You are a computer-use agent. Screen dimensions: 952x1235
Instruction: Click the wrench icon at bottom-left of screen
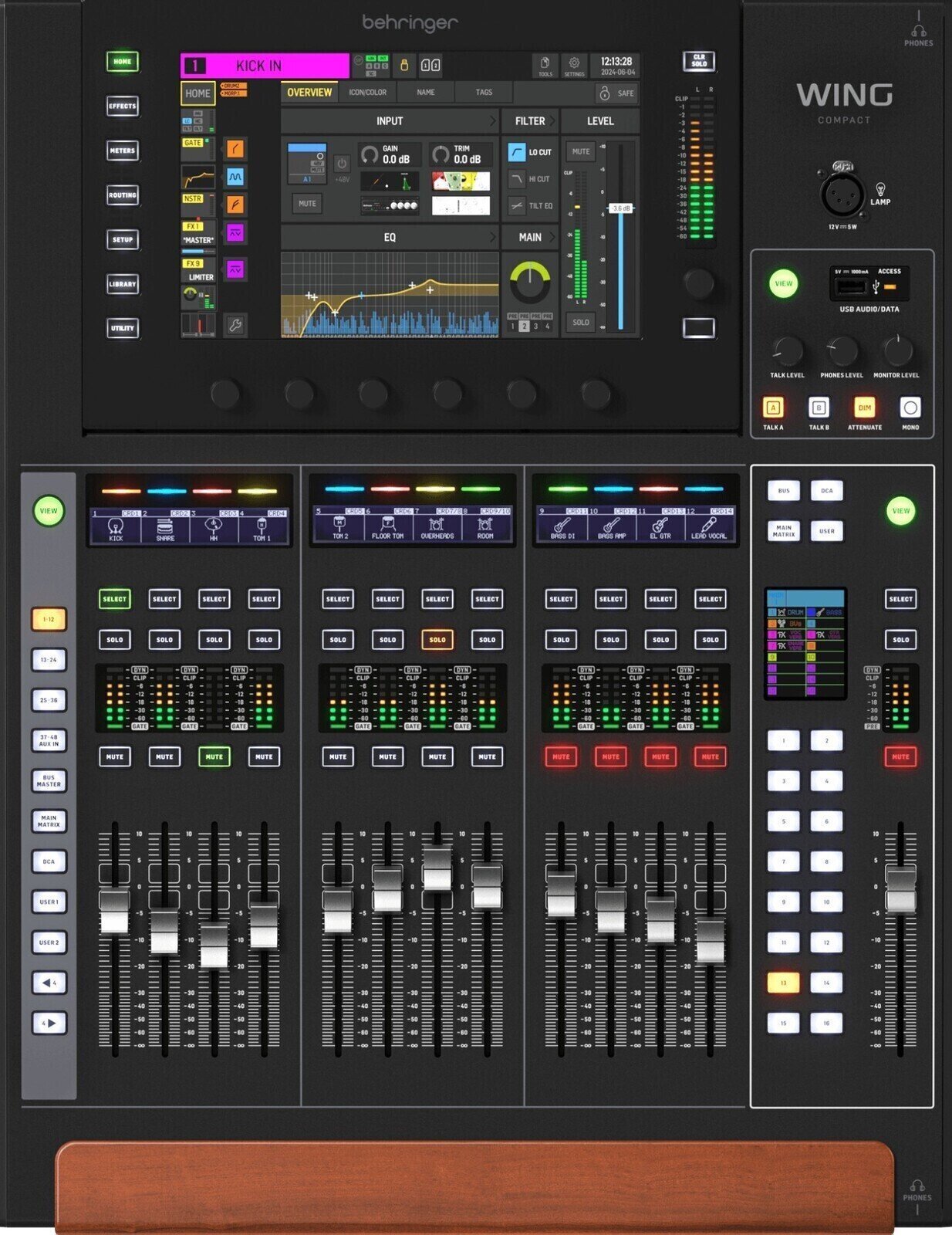[235, 325]
